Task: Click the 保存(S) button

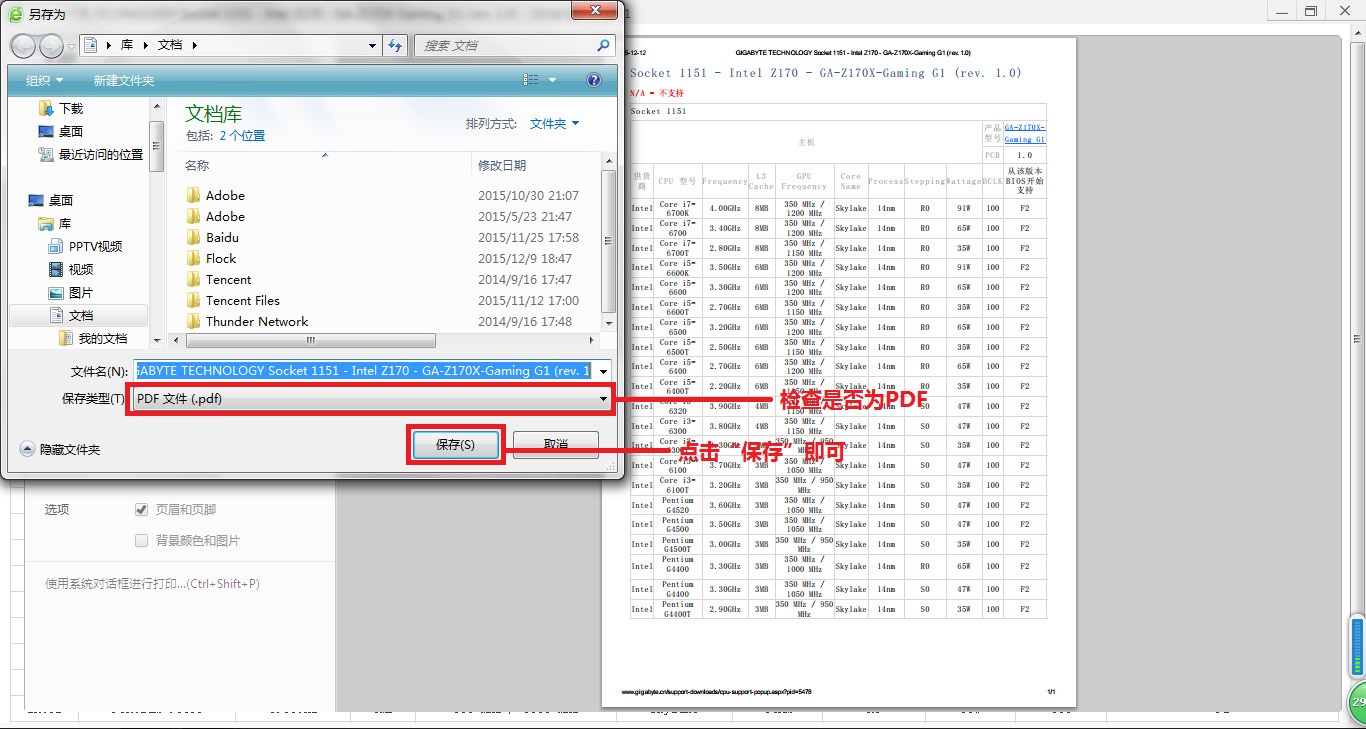Action: [x=455, y=444]
